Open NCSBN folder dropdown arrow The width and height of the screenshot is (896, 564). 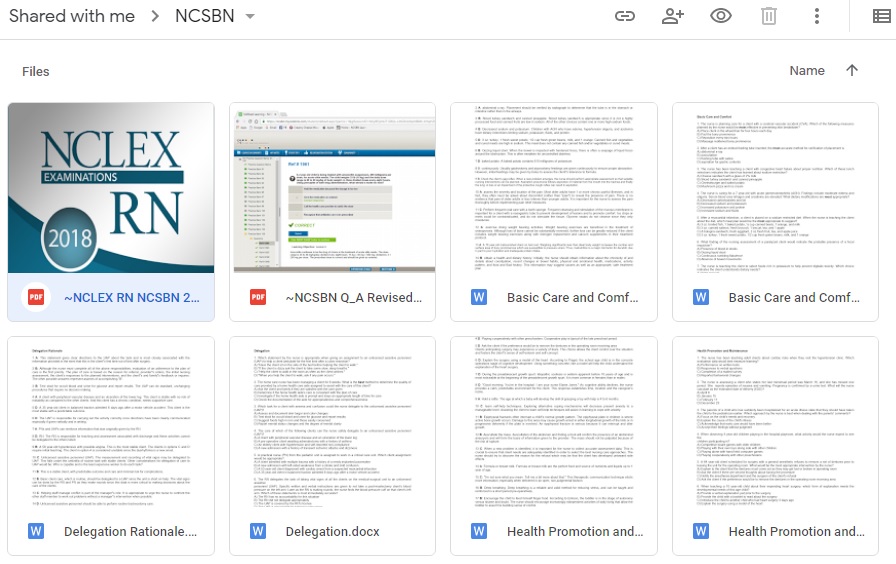point(250,17)
